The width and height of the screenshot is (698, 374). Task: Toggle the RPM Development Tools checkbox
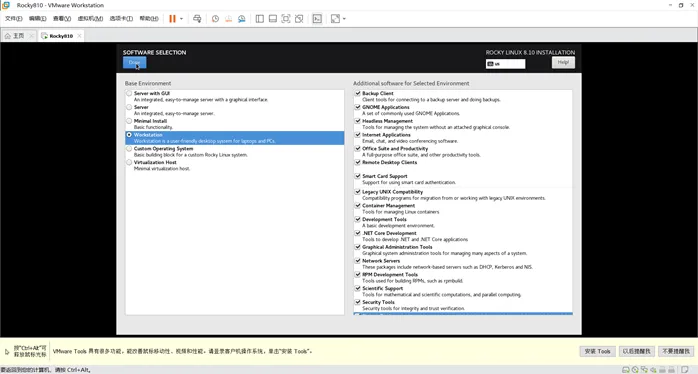(x=357, y=274)
